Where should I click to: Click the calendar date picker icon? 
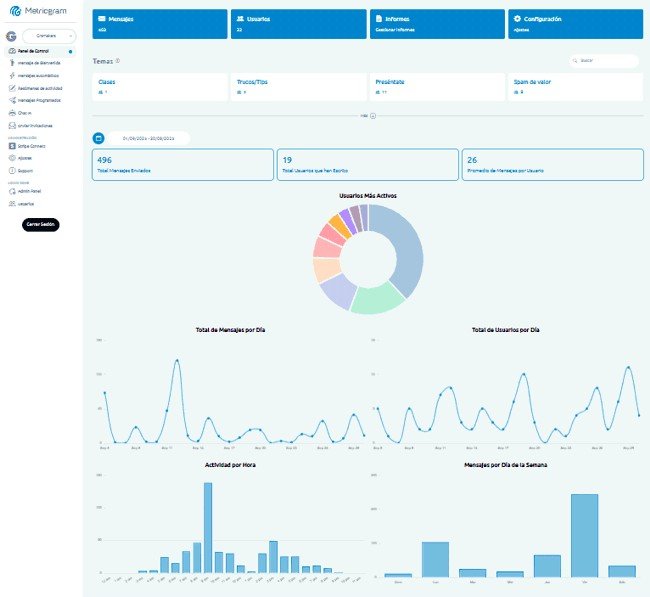coord(98,138)
